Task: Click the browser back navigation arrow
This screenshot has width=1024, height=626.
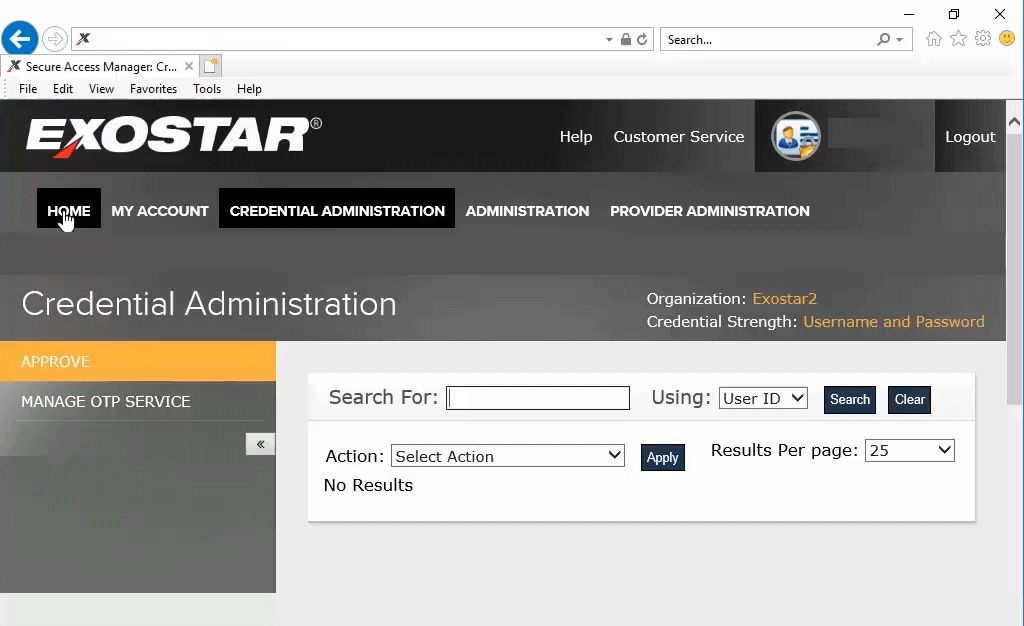Action: [20, 38]
